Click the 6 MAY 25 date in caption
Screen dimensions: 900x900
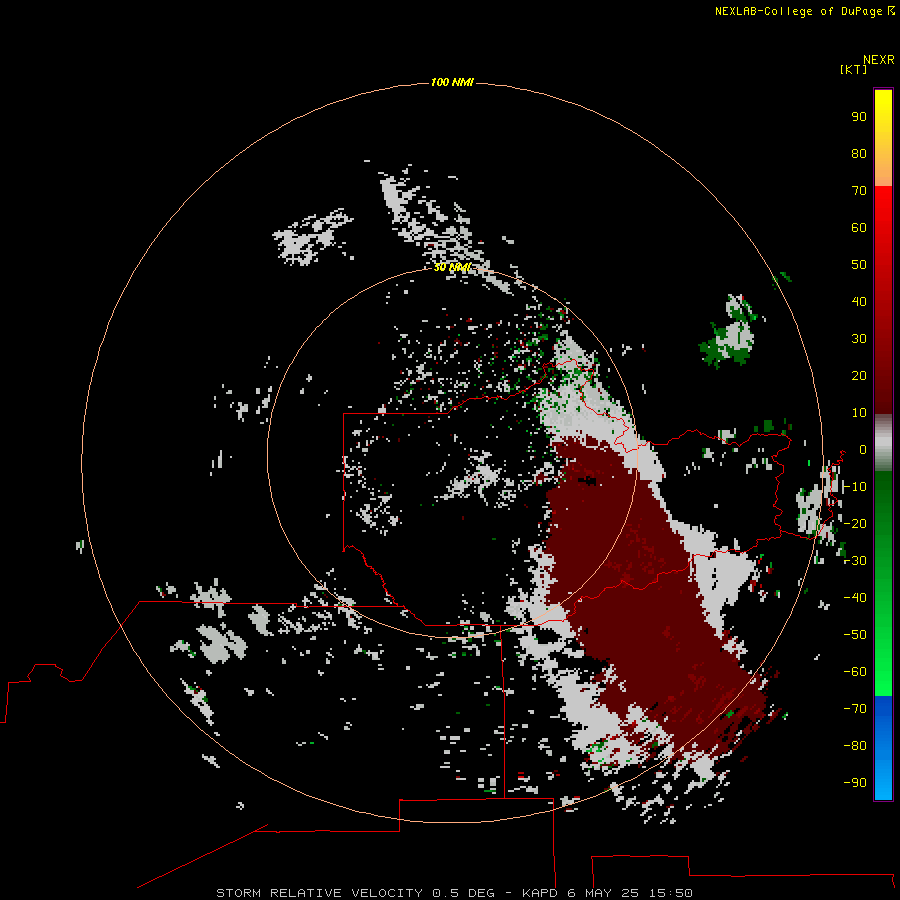click(x=603, y=893)
